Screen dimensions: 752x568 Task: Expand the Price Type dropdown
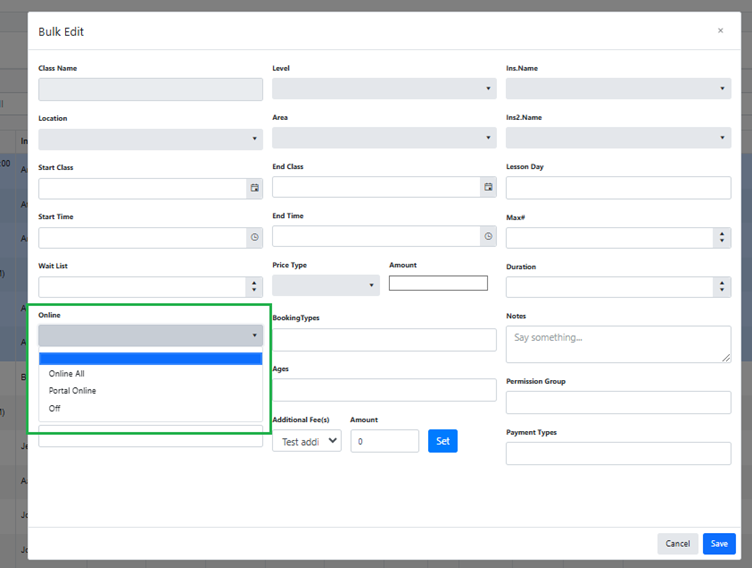coord(325,285)
